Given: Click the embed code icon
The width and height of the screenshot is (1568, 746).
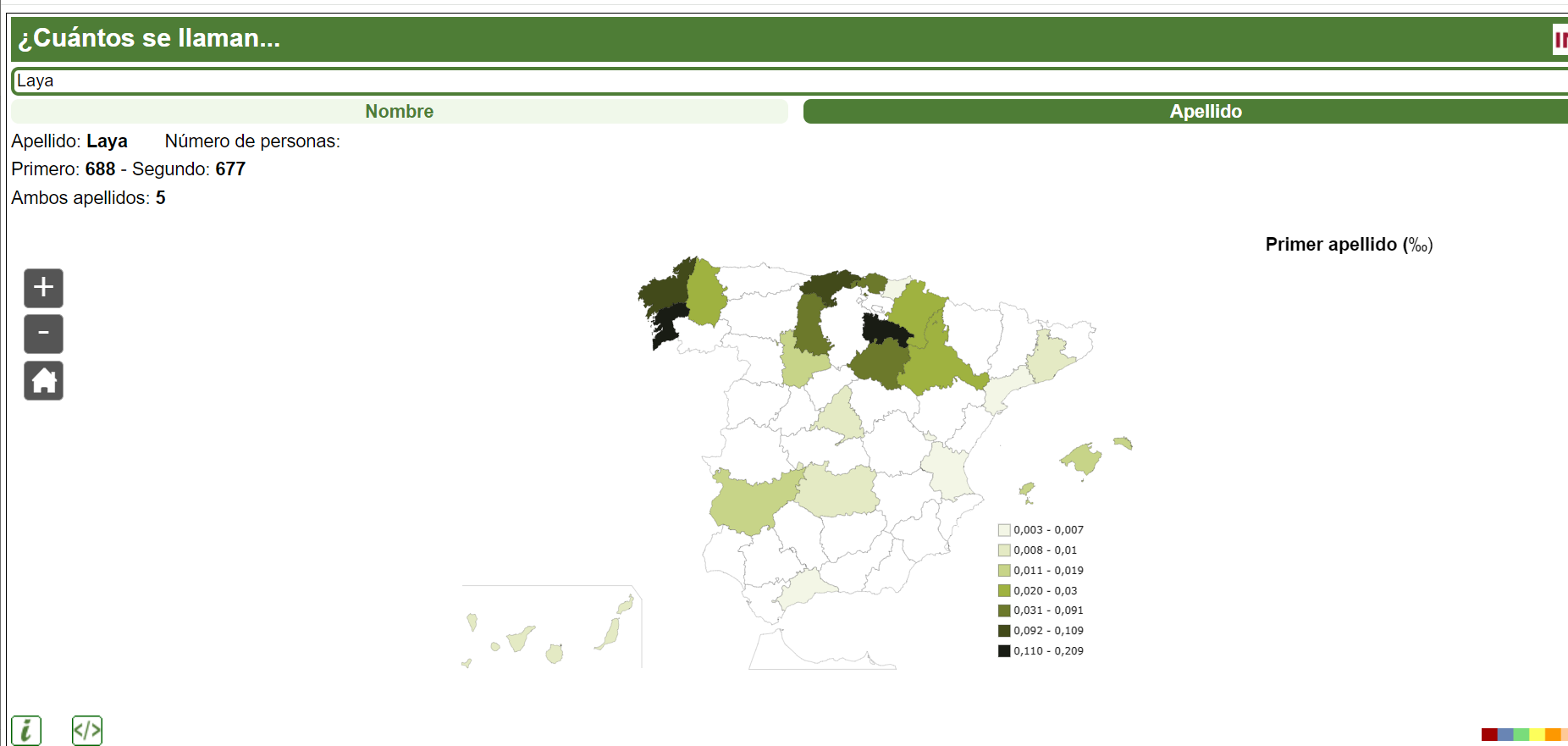Looking at the screenshot, I should click(x=87, y=730).
